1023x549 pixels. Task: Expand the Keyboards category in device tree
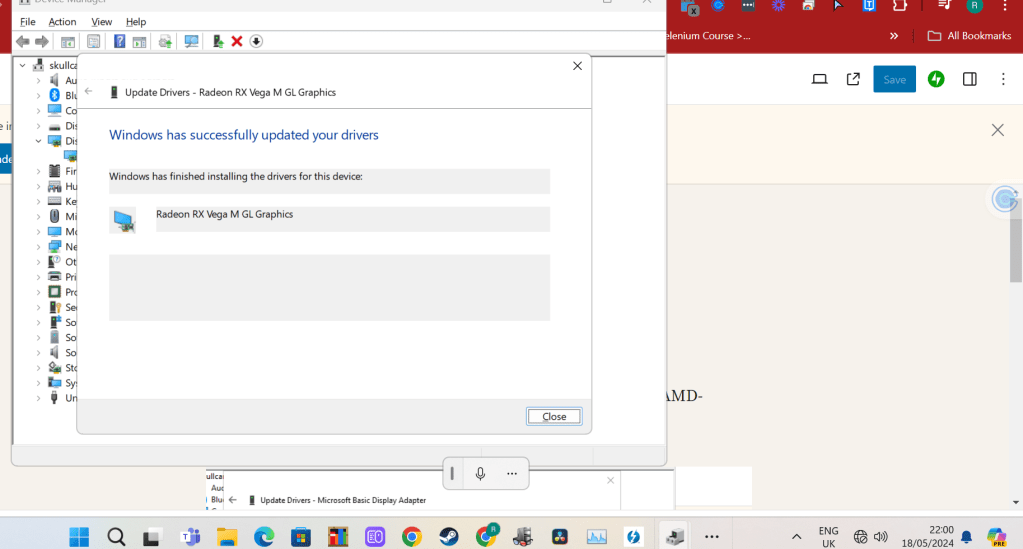click(x=38, y=201)
